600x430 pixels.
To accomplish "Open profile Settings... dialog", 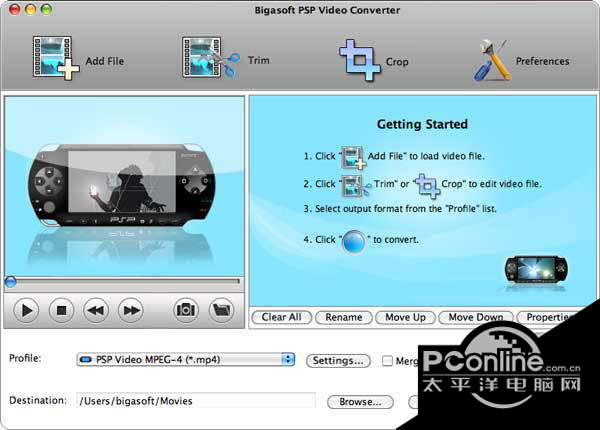I will coord(338,360).
